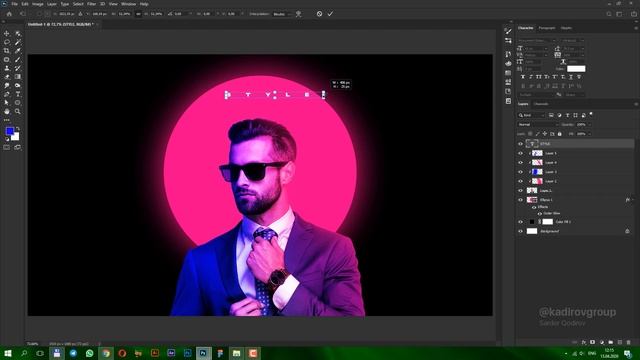Toggle Faux Bold in Character panel
Image resolution: width=640 pixels, height=360 pixels.
(523, 77)
